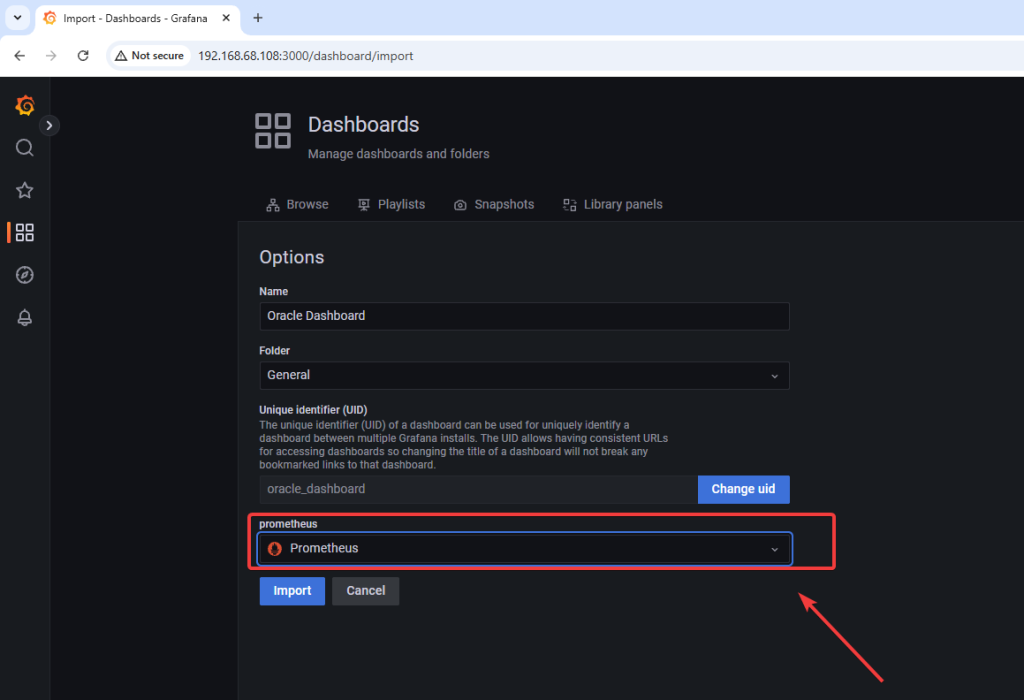Click the Grafana logo home icon

click(x=25, y=106)
